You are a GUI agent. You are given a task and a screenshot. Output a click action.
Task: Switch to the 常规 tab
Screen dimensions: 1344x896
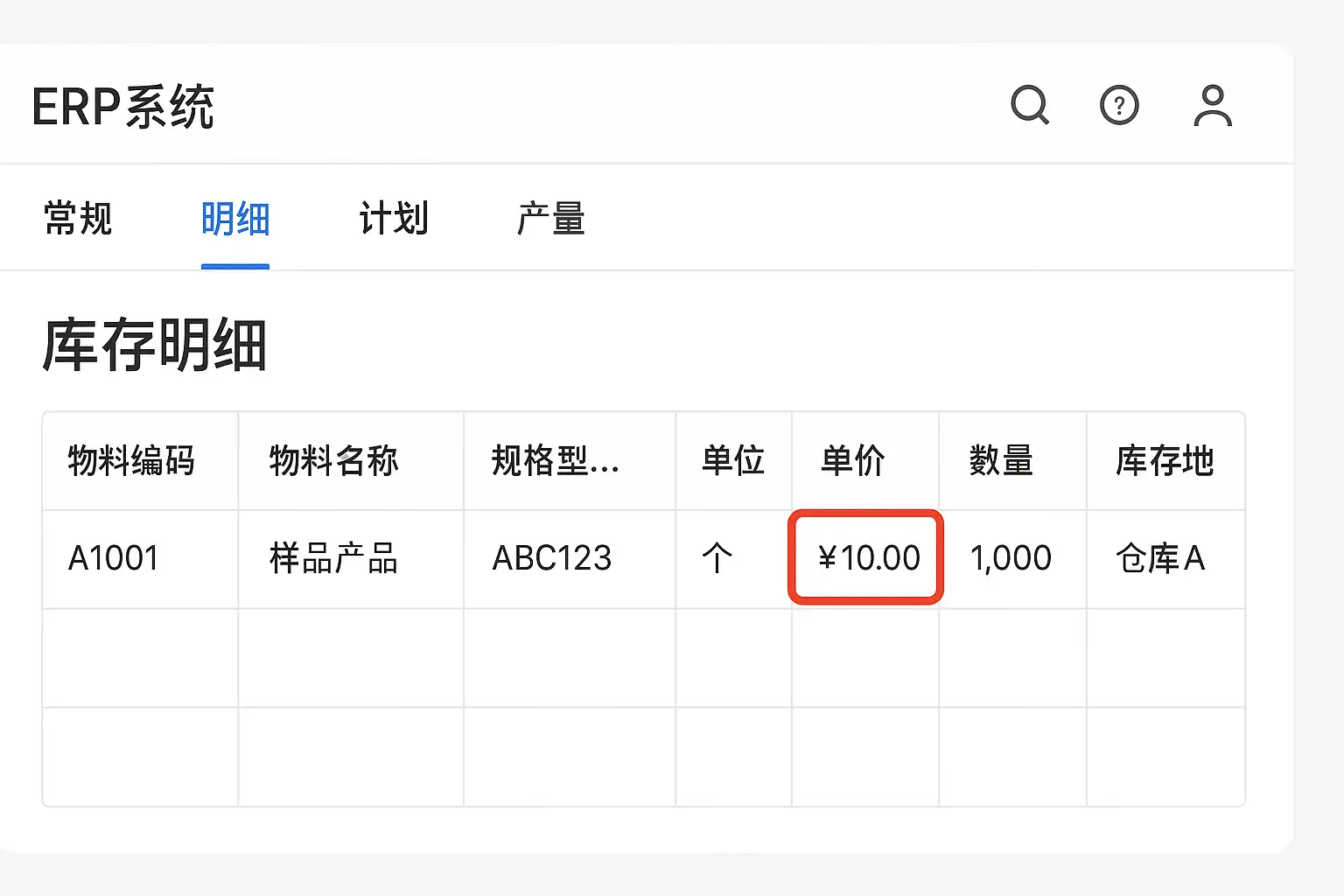point(78,219)
